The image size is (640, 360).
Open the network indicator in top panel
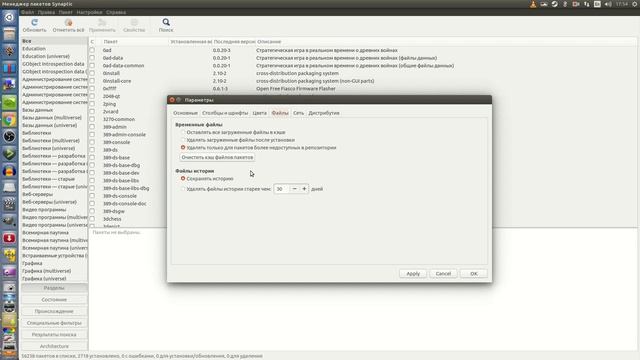pos(587,4)
